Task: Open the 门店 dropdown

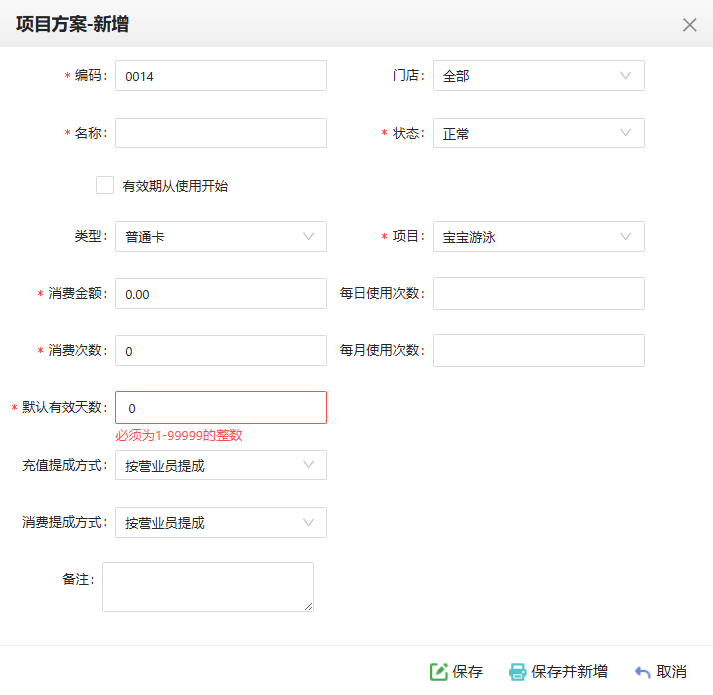Action: point(538,76)
